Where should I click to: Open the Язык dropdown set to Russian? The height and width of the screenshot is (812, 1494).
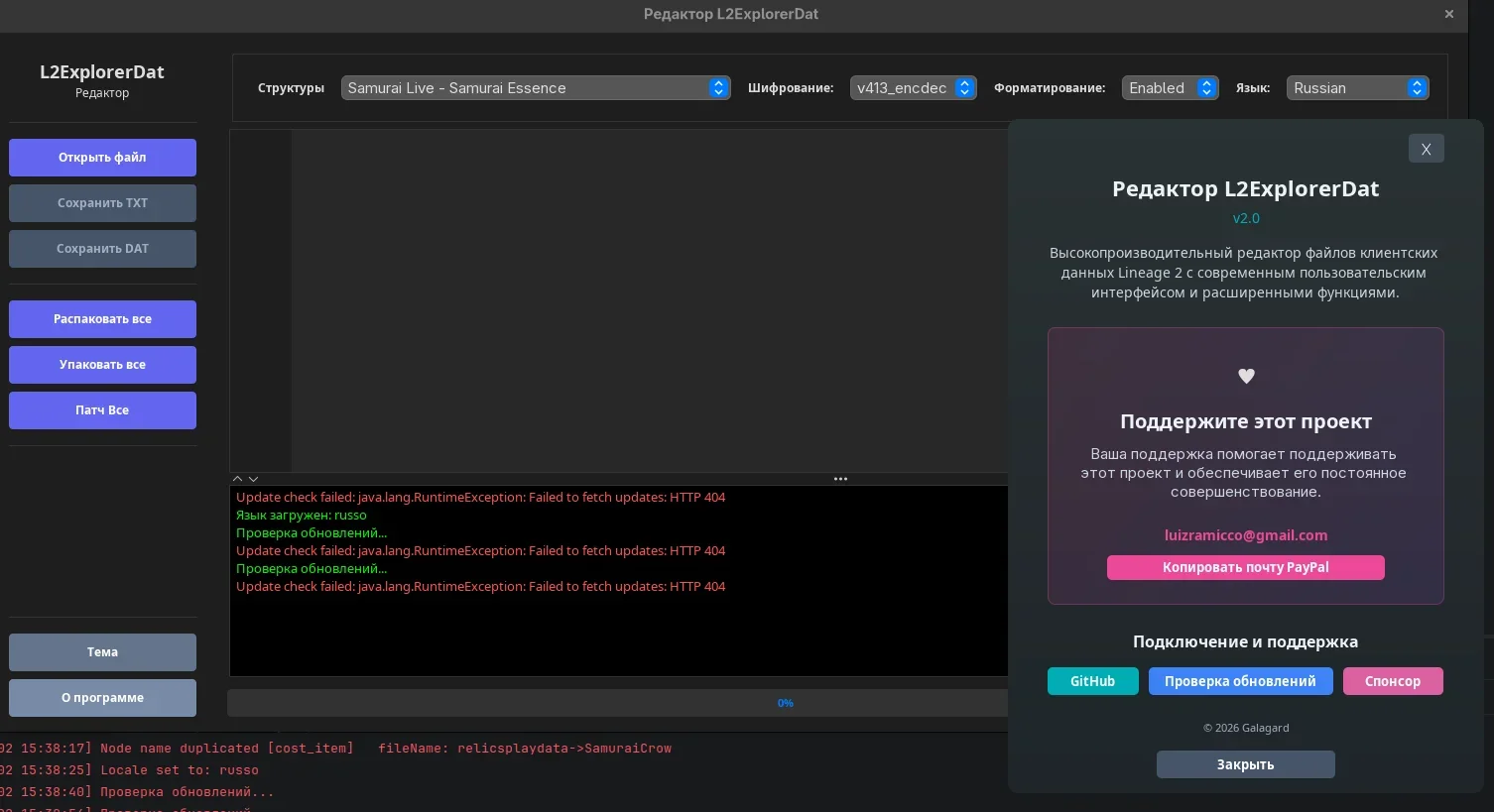[1357, 88]
